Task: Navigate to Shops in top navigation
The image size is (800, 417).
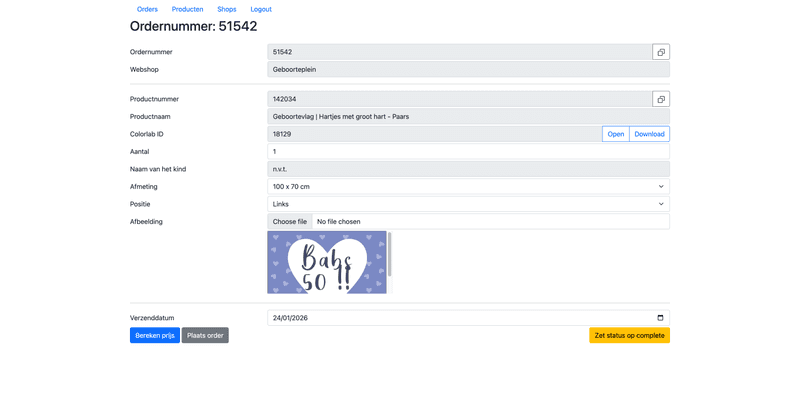Action: click(227, 9)
